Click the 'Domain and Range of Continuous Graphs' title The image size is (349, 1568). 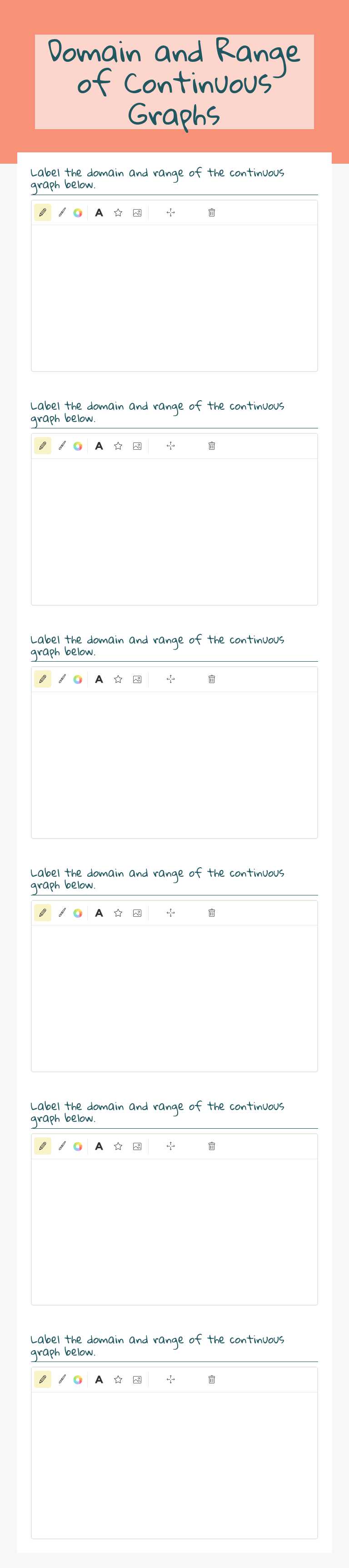click(174, 82)
